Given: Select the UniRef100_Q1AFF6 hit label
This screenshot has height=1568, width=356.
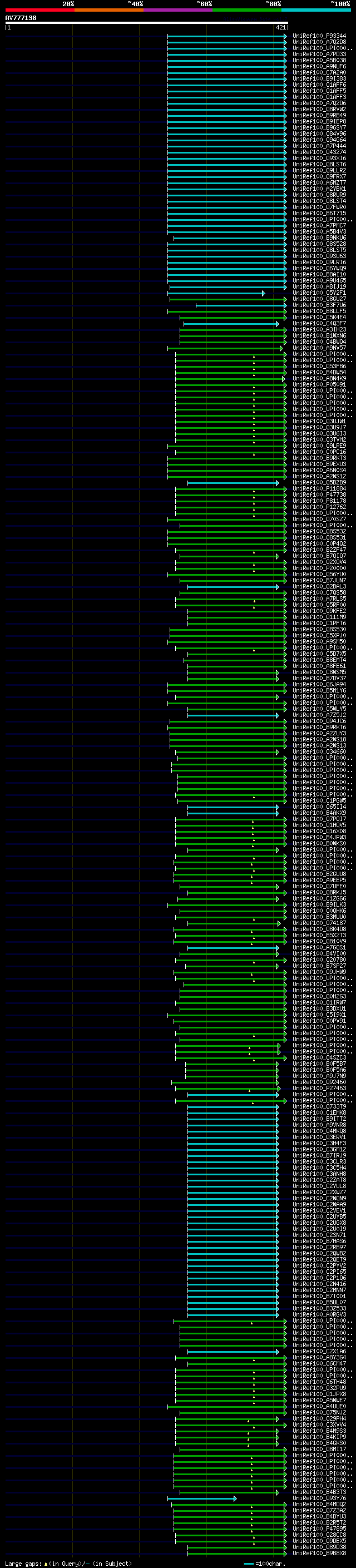Looking at the screenshot, I should [x=319, y=85].
